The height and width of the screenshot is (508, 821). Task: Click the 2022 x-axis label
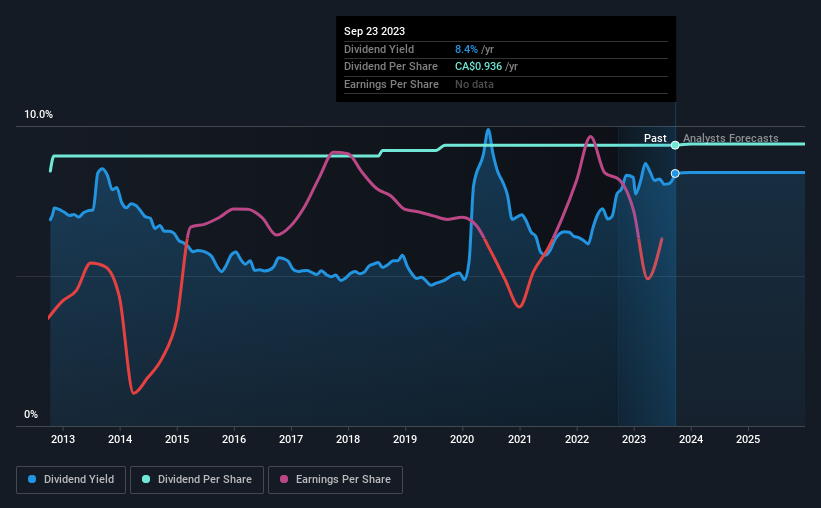[x=577, y=439]
